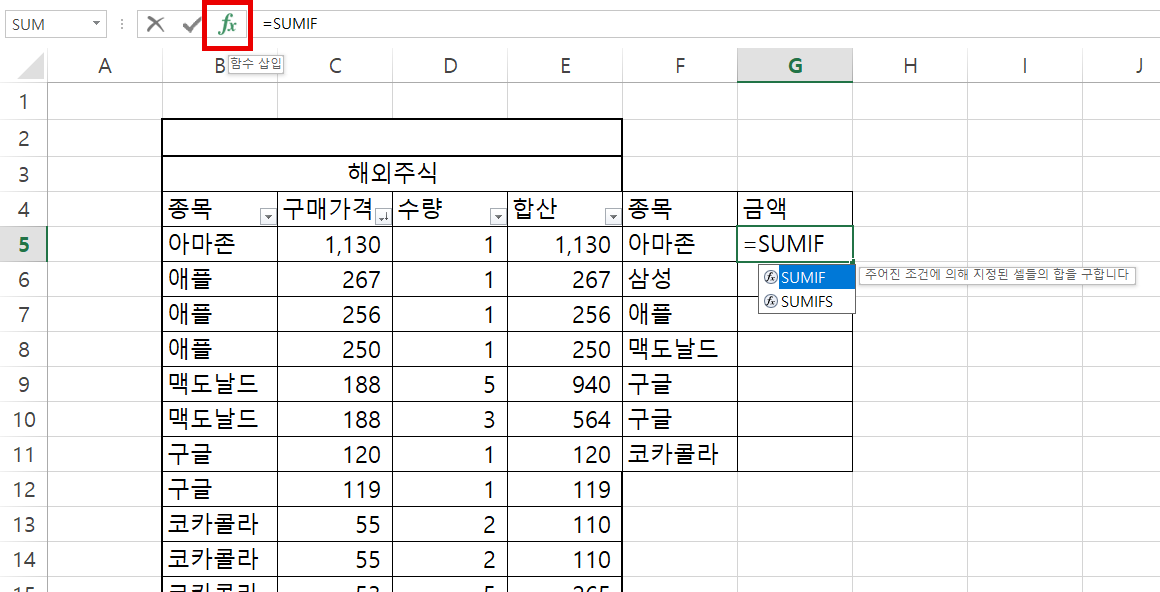
Task: Click 코카콜라 in row 13 column B
Action: point(220,525)
